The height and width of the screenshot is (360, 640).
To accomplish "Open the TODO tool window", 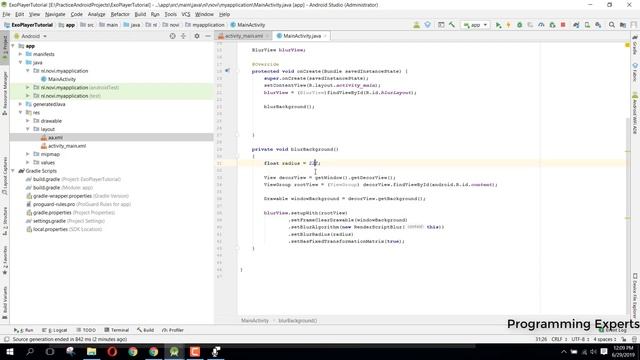I will pyautogui.click(x=86, y=330).
